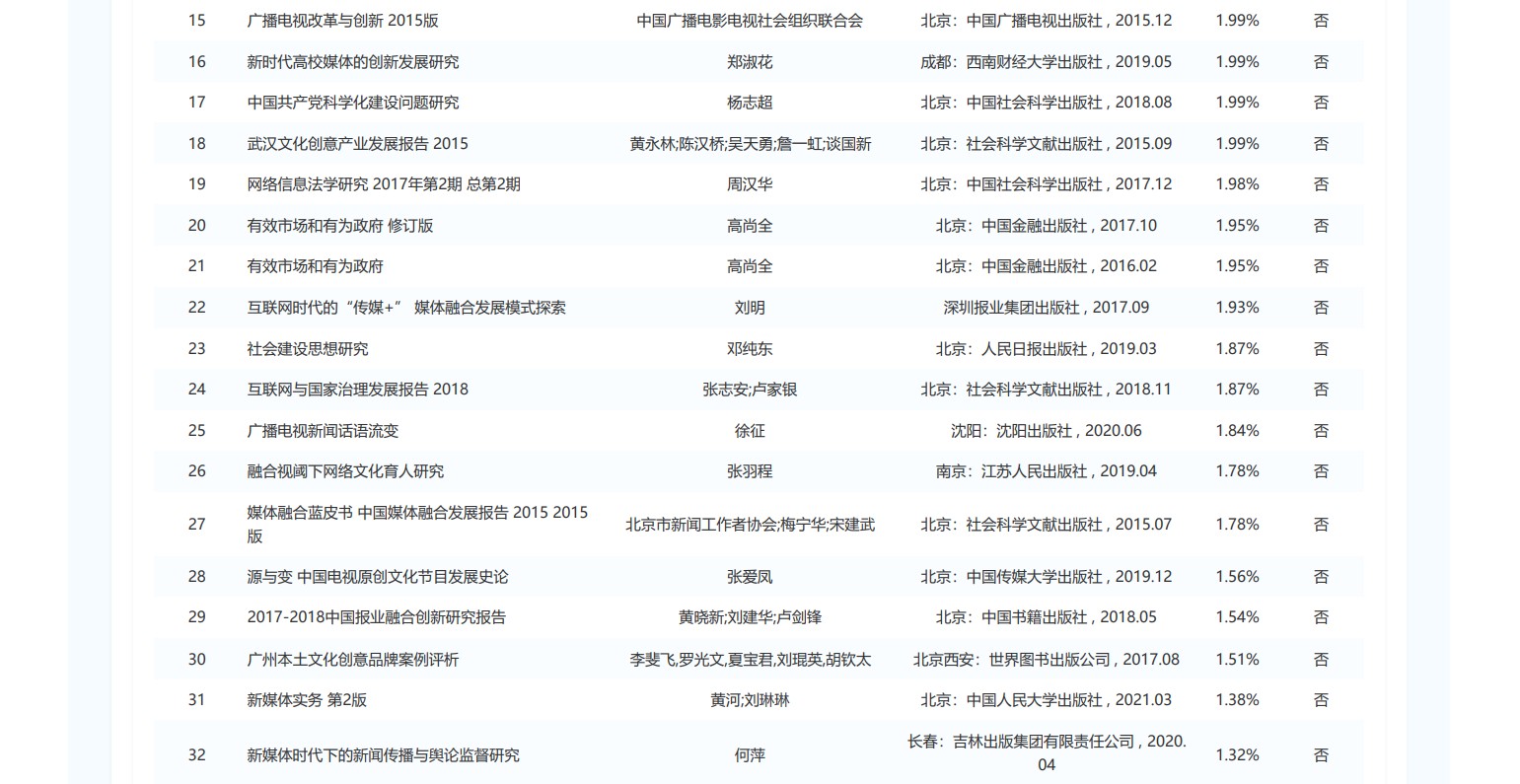Click 源与变 中国电视原创文化节目发展史论

pos(377,577)
